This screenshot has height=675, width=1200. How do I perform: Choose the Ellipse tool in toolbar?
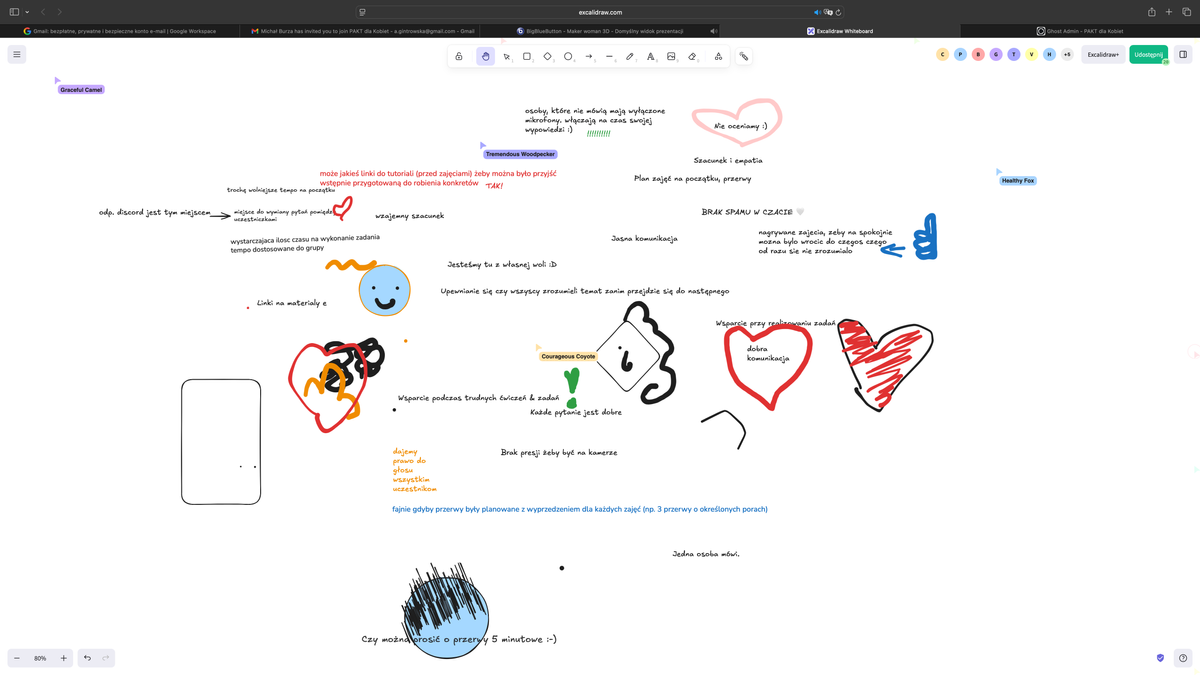pos(568,57)
